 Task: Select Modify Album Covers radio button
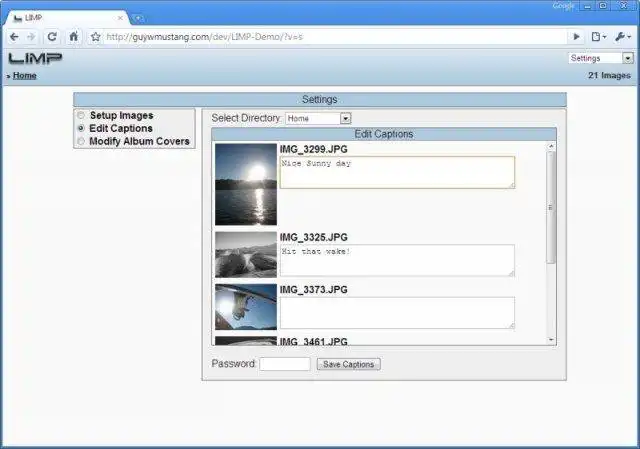tap(81, 141)
